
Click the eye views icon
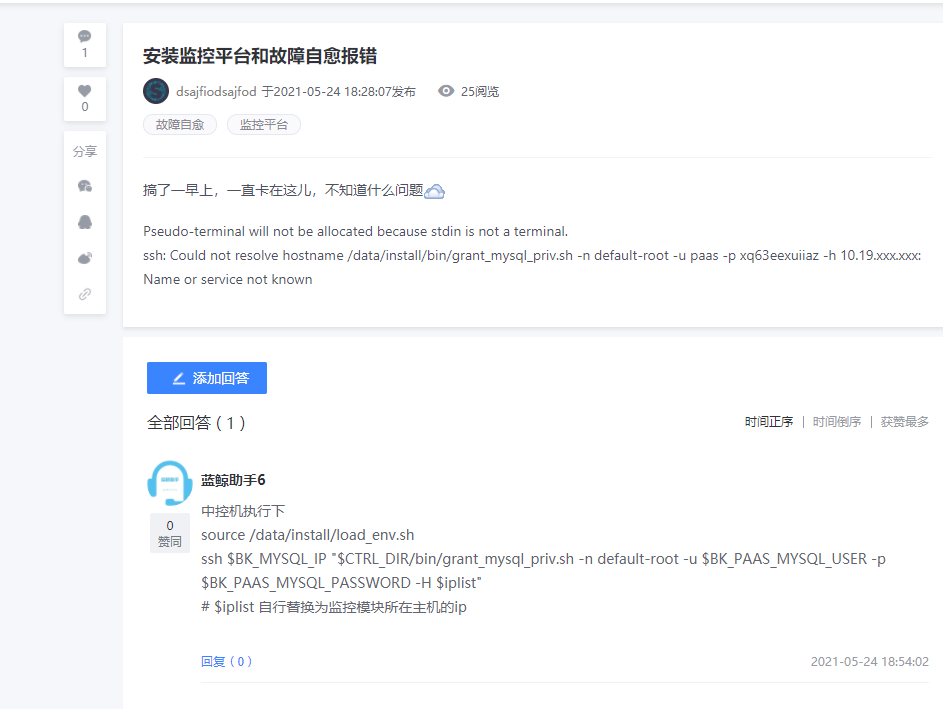pos(446,91)
